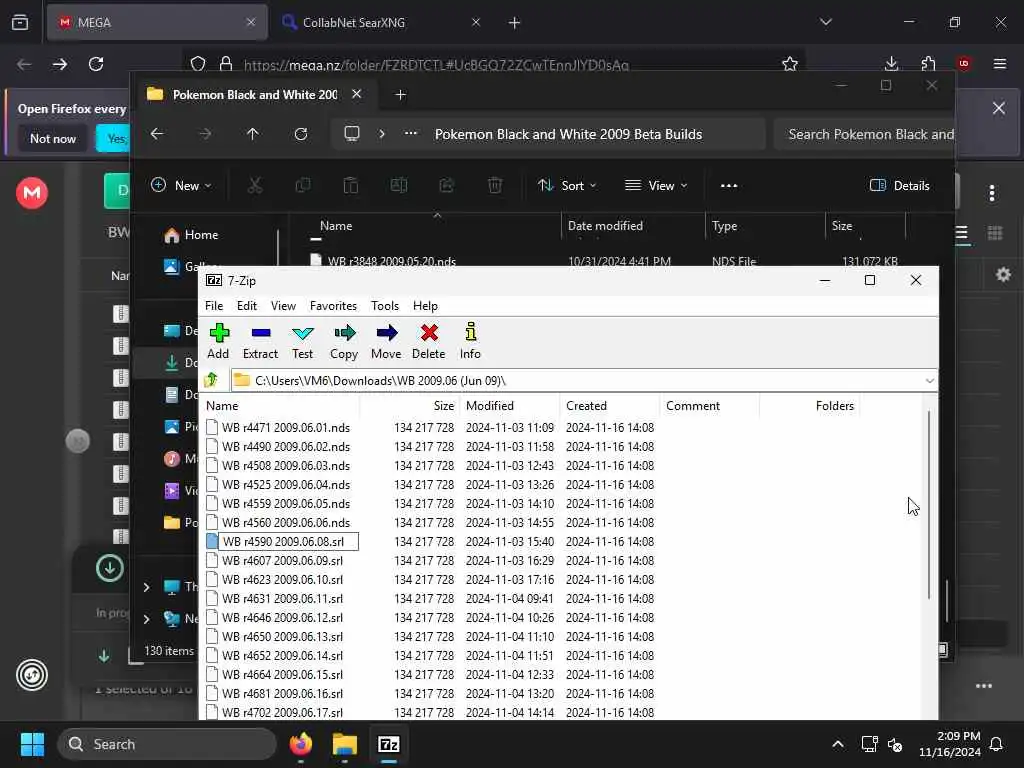Sort 7-Zip list by Size column

[410, 406]
